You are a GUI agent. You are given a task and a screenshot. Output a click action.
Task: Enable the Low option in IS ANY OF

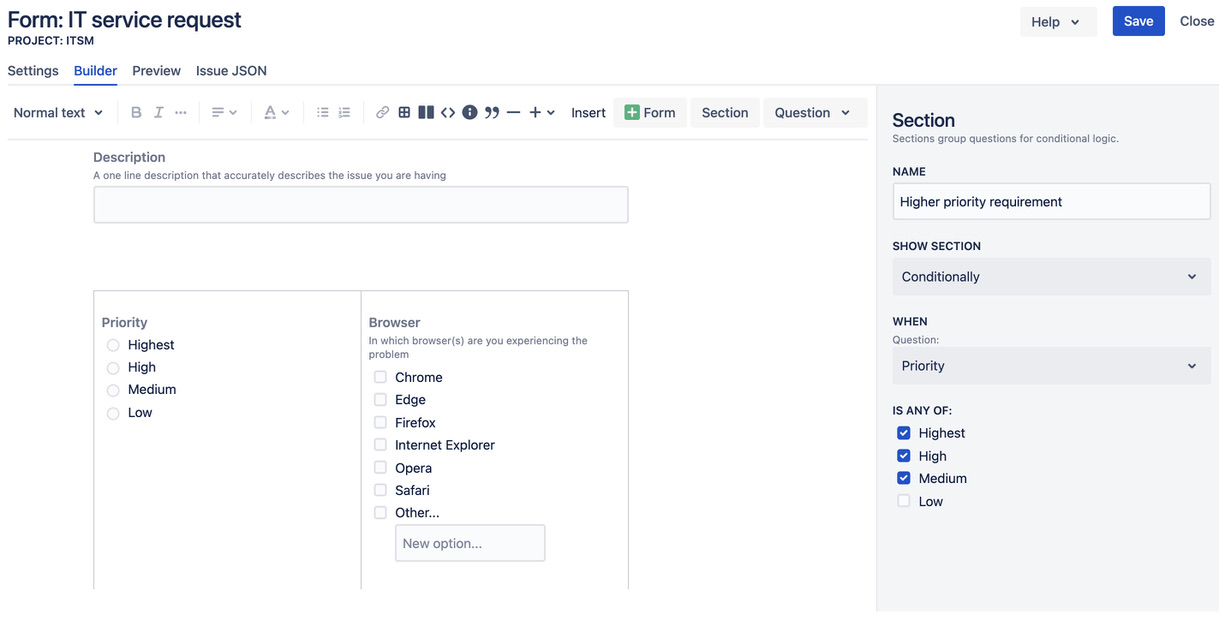[904, 501]
